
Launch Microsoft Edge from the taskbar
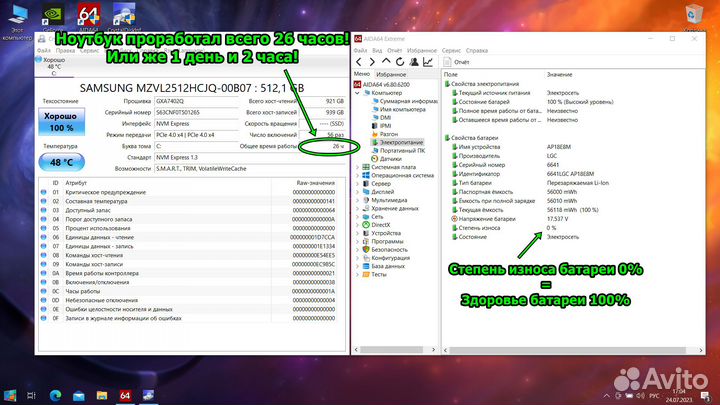click(x=56, y=395)
